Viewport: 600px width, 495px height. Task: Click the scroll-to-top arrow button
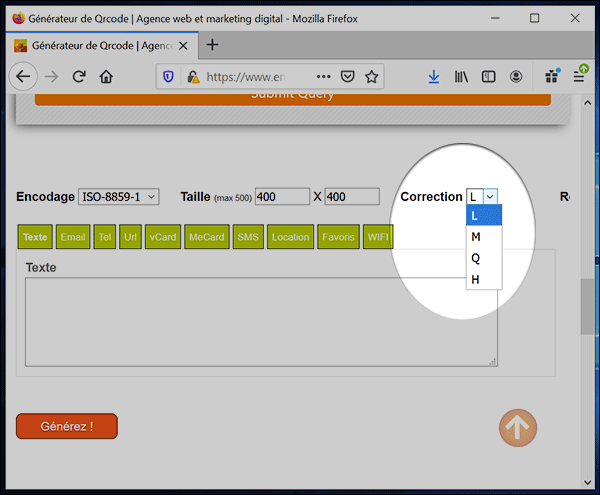point(517,428)
